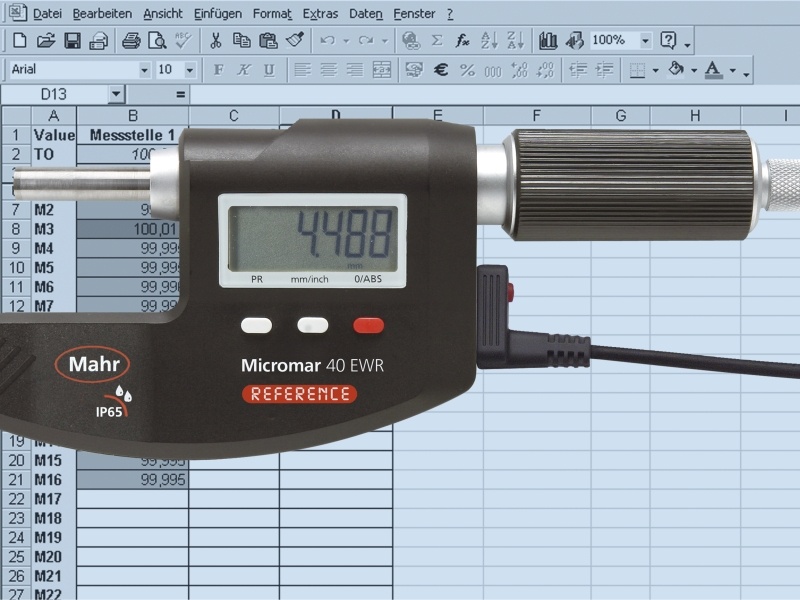
Task: Apply Euro format with the € icon
Action: click(441, 70)
